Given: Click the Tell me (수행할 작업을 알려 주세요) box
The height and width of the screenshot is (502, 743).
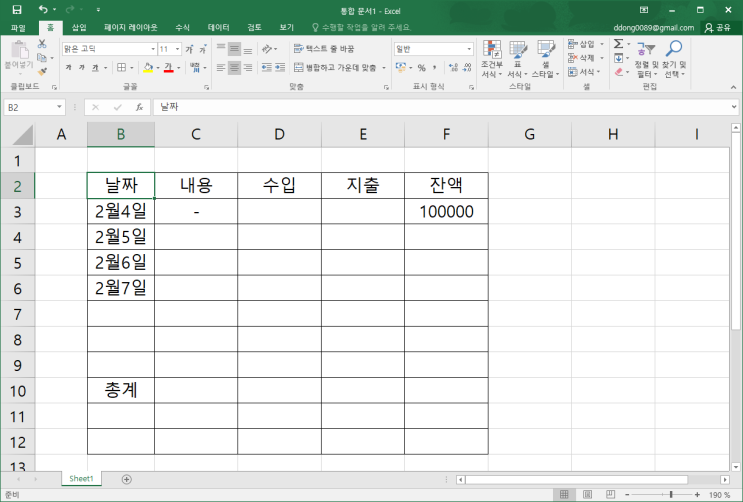Looking at the screenshot, I should (361, 27).
